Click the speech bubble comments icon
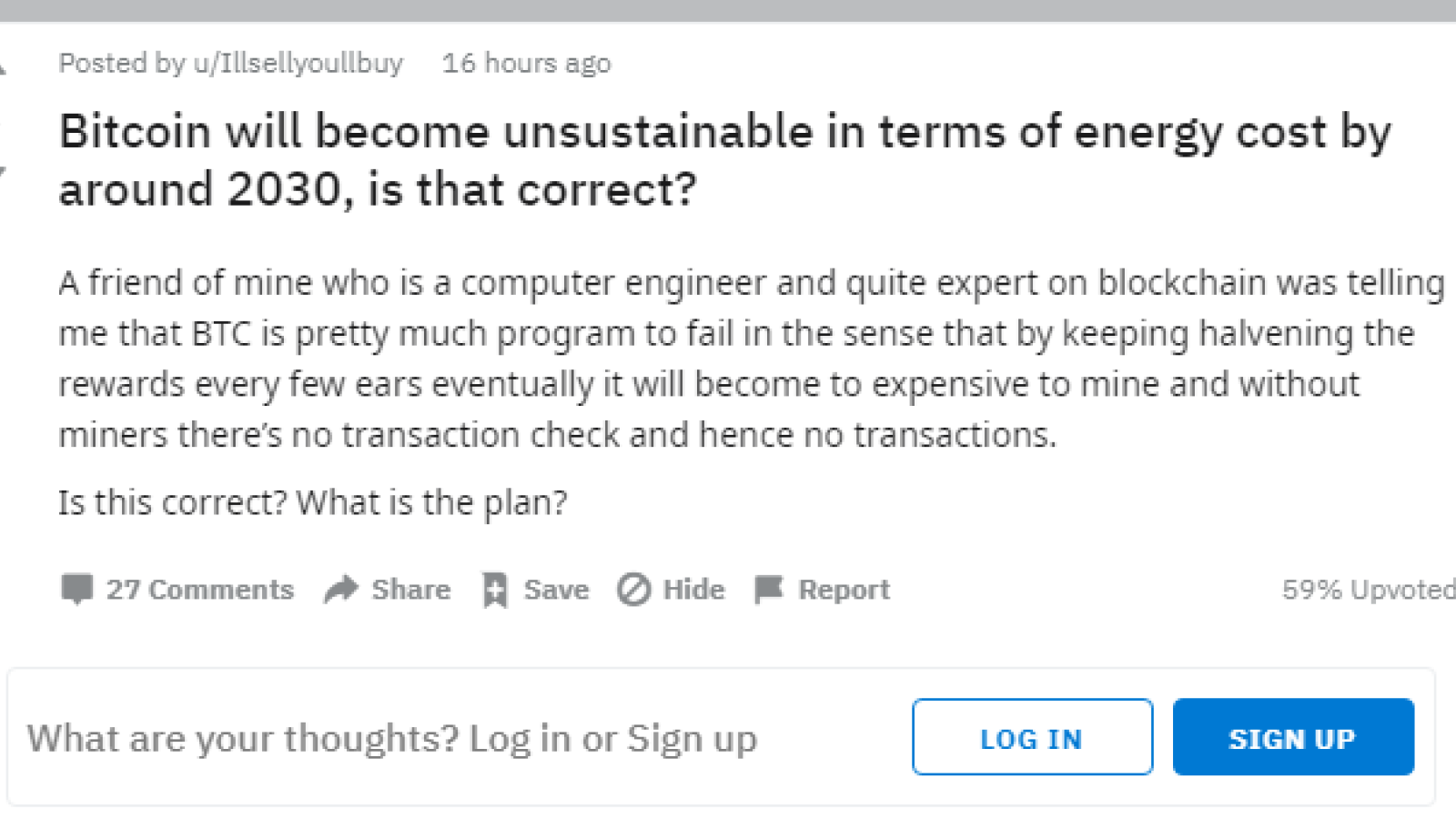This screenshot has height=819, width=1456. pos(77,590)
